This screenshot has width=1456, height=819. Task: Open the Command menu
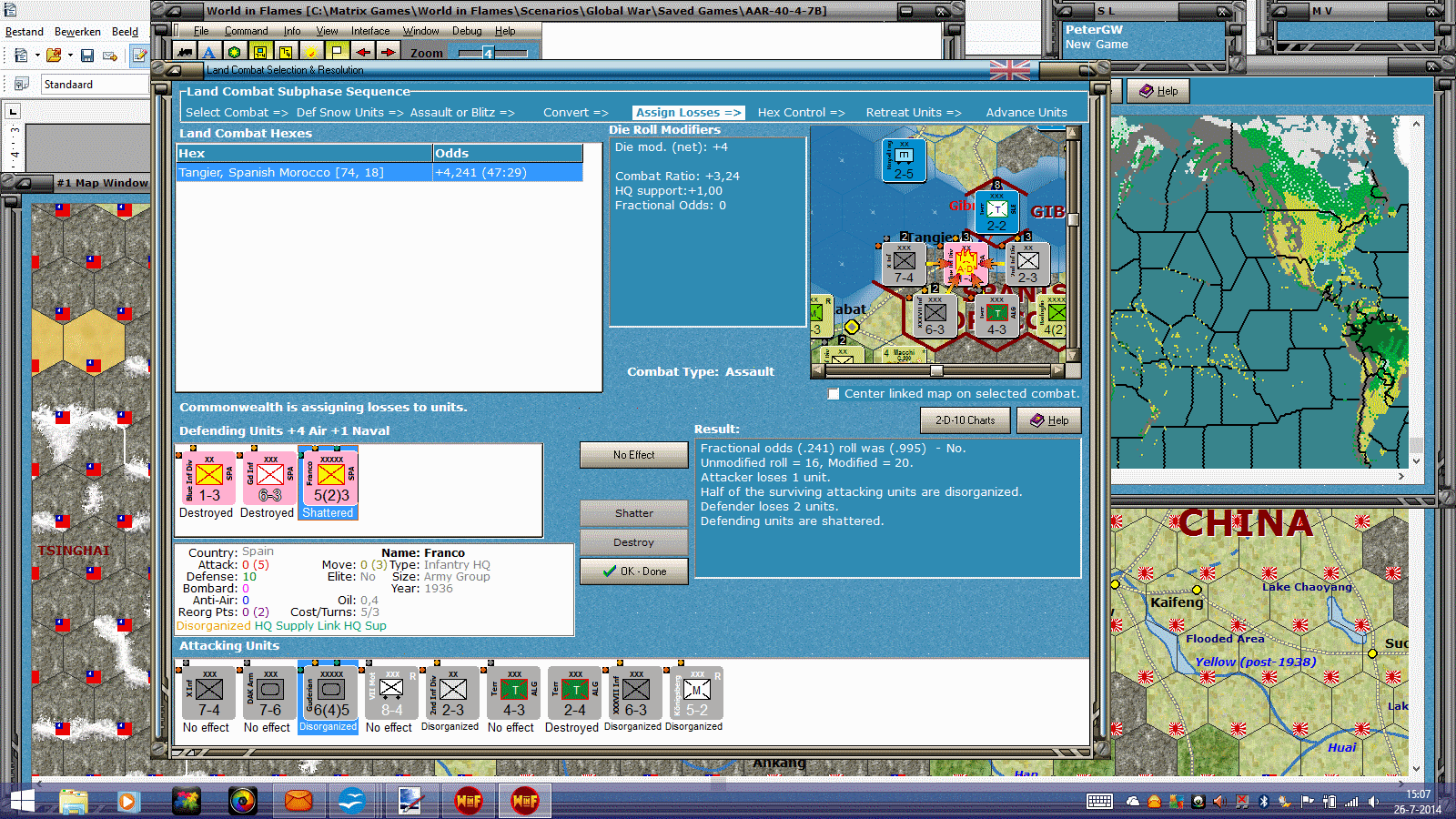(247, 31)
